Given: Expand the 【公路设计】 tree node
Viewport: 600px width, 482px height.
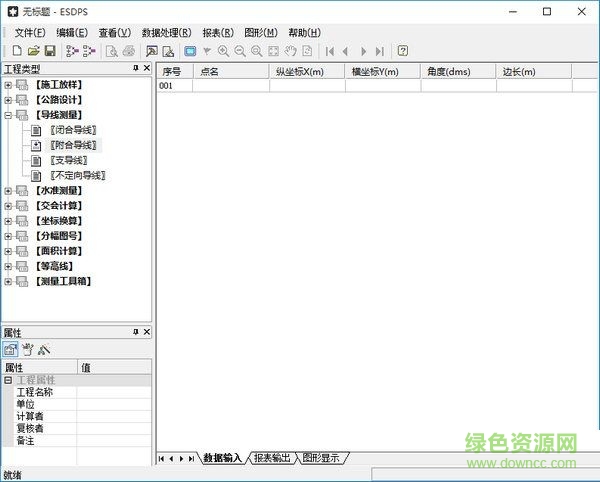Looking at the screenshot, I should (8, 100).
